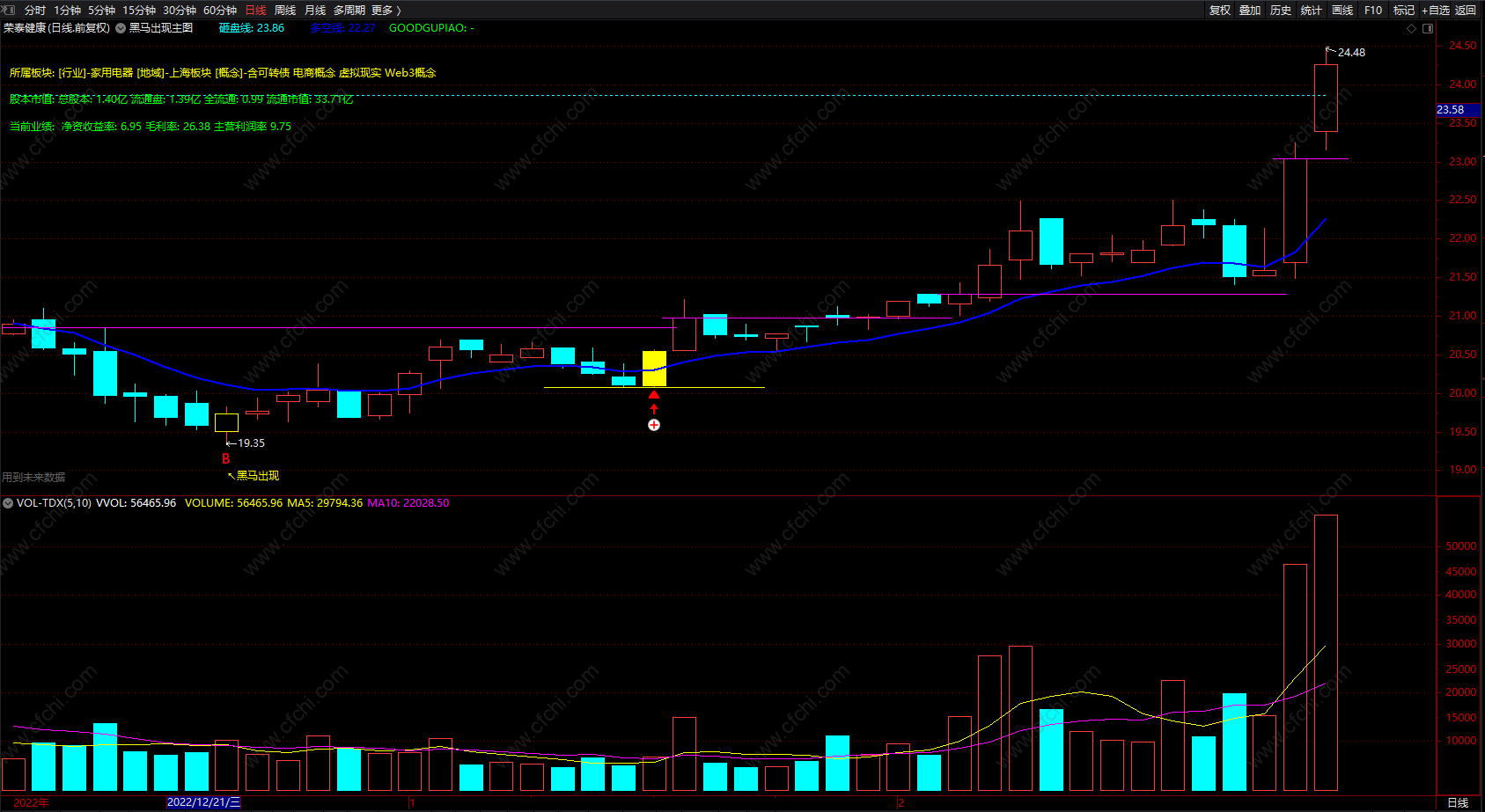Click the tallest volume bar on far right
1485x812 pixels.
click(1326, 653)
